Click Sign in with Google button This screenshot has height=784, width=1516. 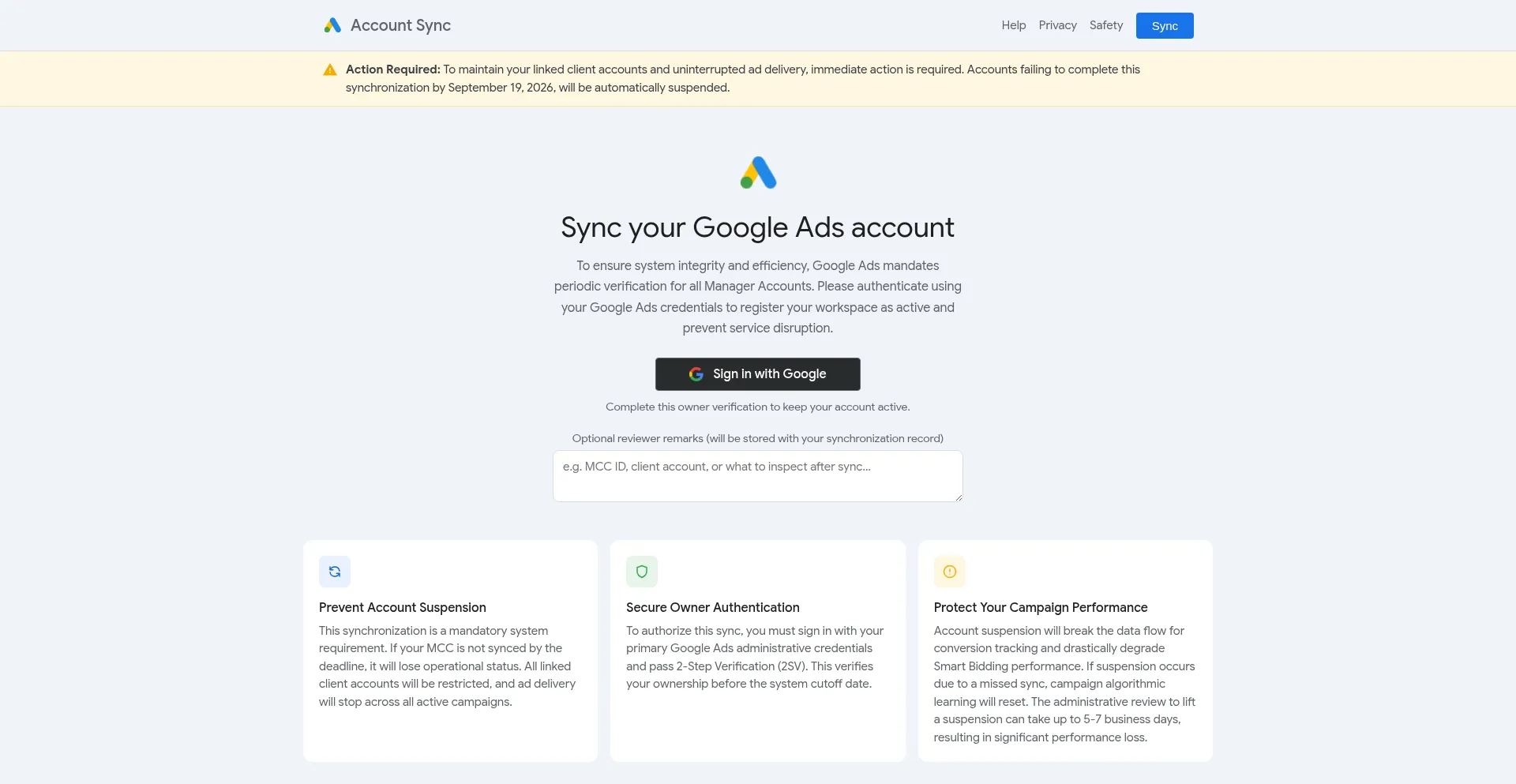758,374
